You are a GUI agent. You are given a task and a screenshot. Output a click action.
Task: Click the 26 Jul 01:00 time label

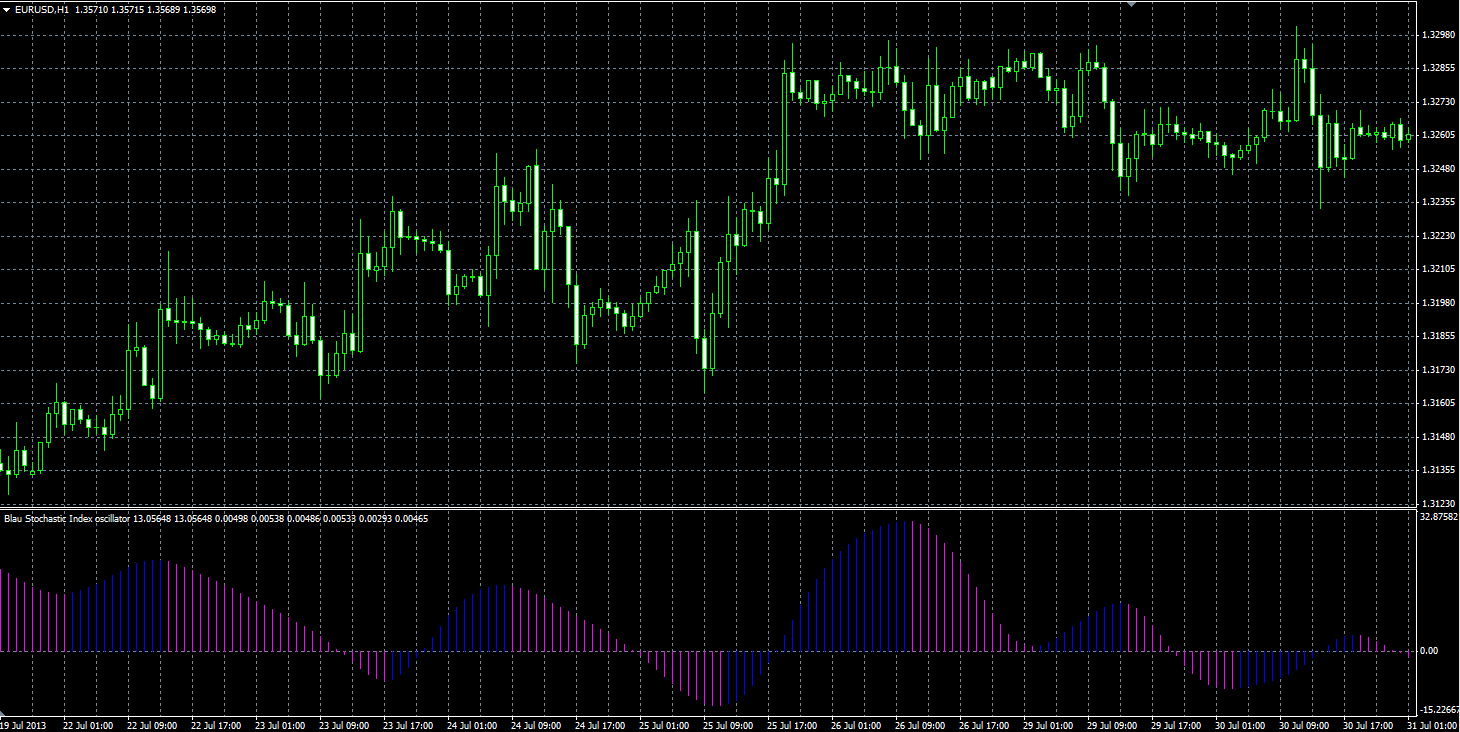click(x=856, y=725)
